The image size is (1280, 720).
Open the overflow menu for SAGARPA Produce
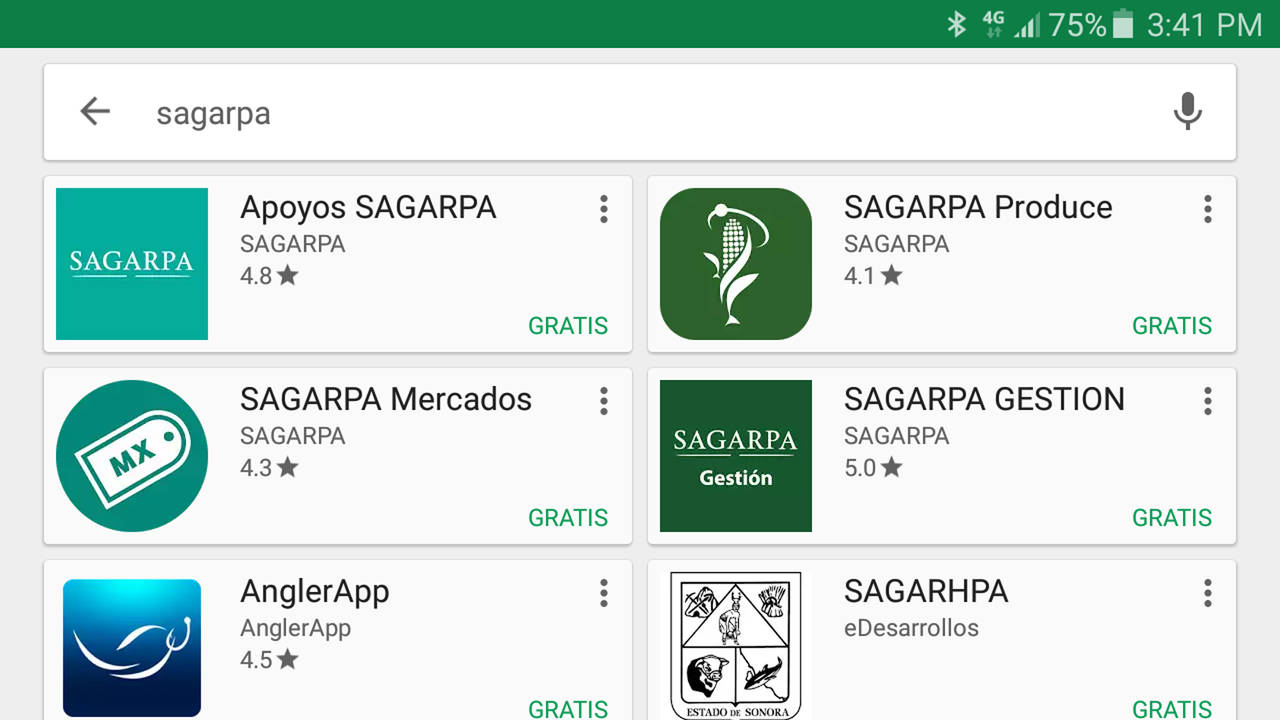click(1208, 209)
